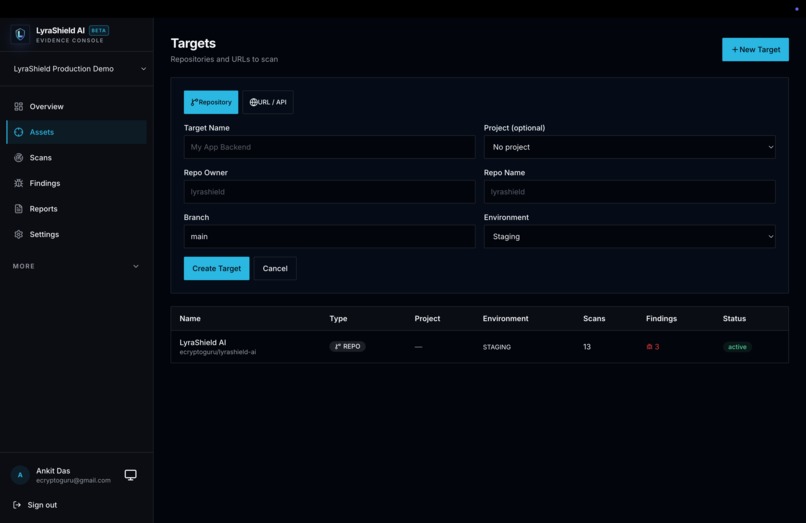Focus the Branch field containing main
Screen dimensions: 806x523
point(329,237)
